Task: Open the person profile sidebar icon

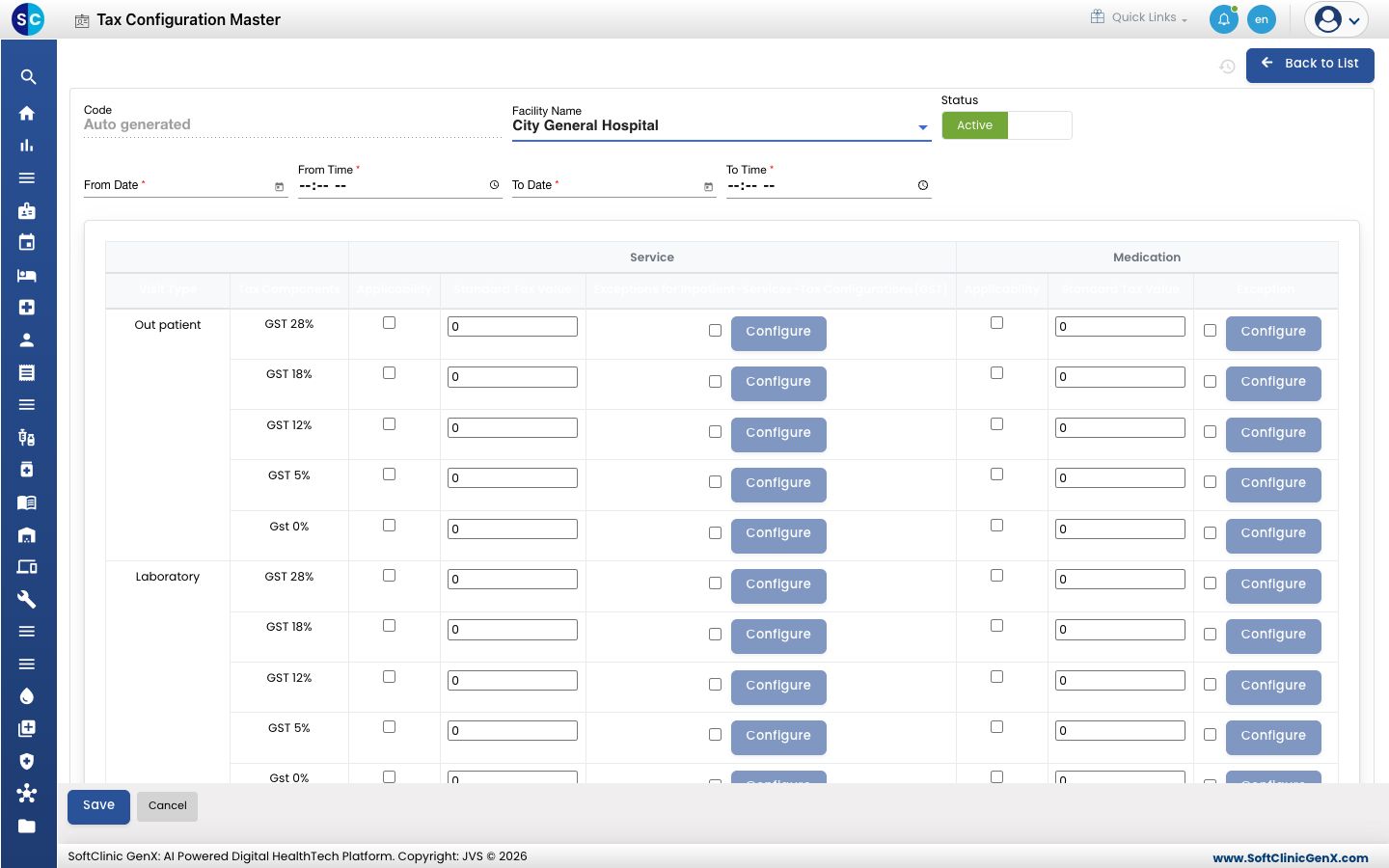Action: [27, 339]
